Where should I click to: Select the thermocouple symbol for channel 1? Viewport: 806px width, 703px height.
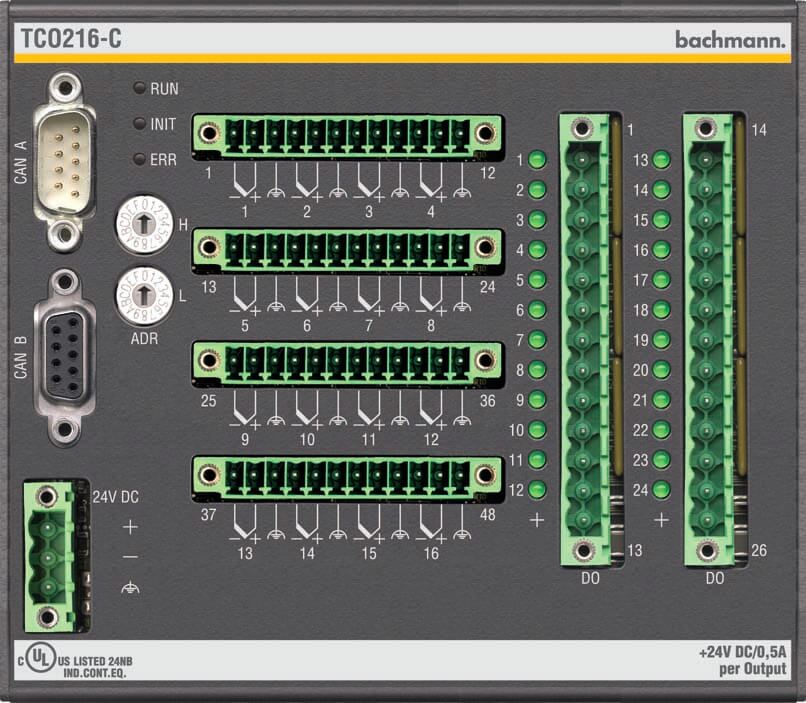[x=245, y=182]
